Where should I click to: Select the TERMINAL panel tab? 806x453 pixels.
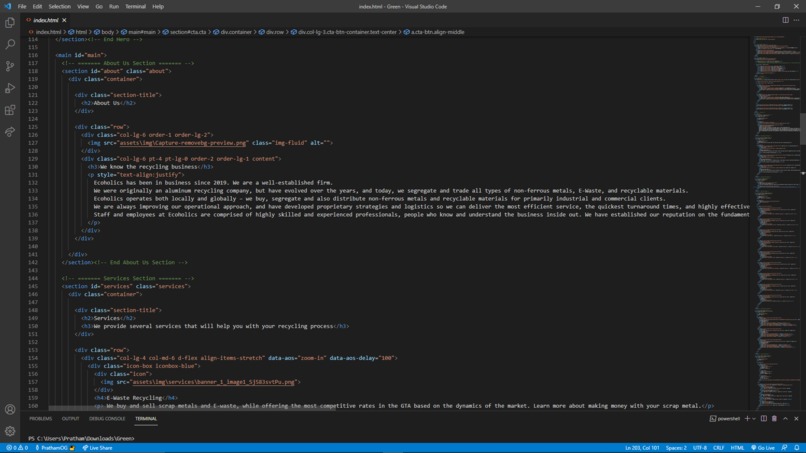pyautogui.click(x=146, y=419)
